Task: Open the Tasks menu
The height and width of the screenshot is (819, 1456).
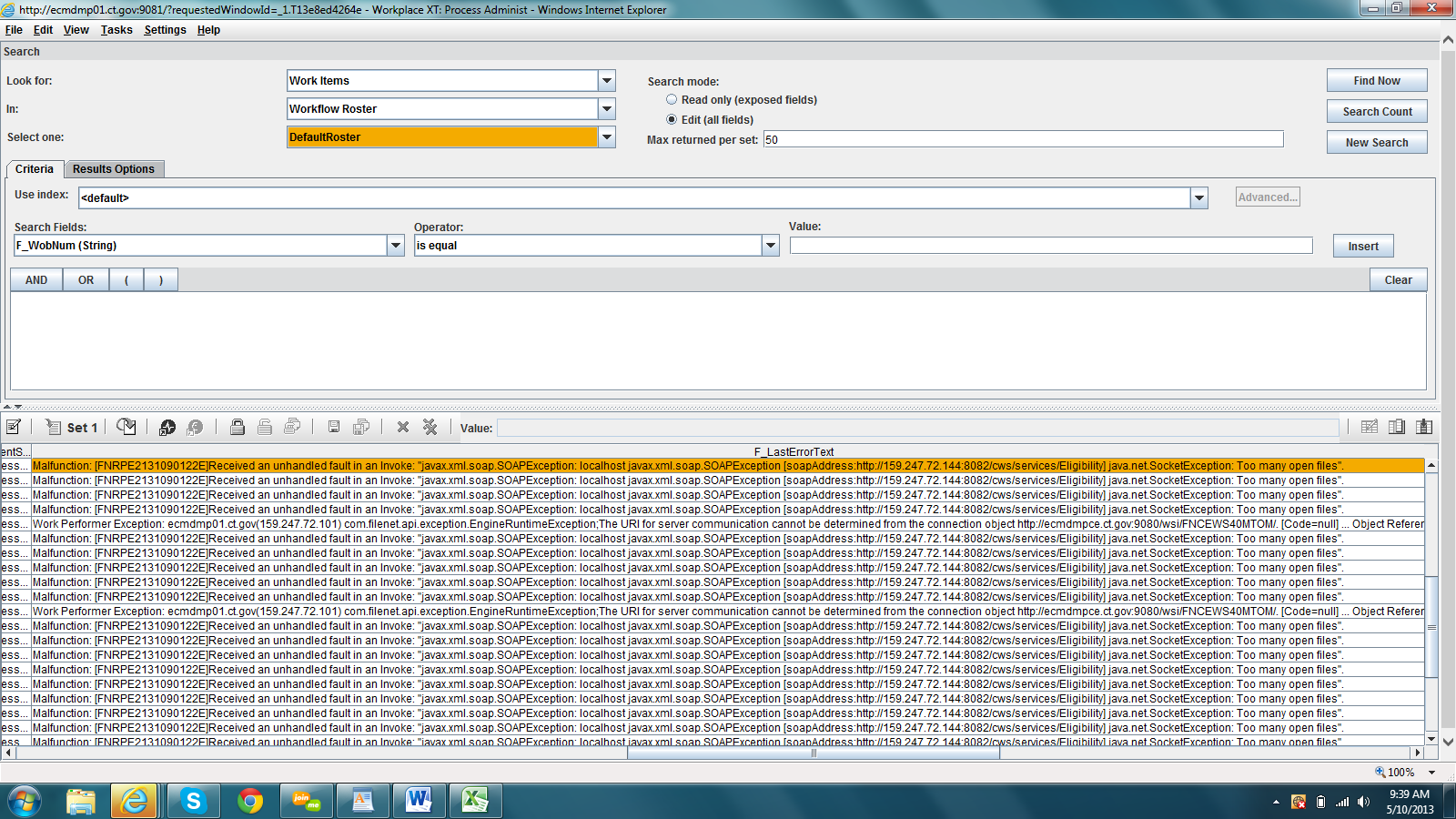Action: point(116,29)
